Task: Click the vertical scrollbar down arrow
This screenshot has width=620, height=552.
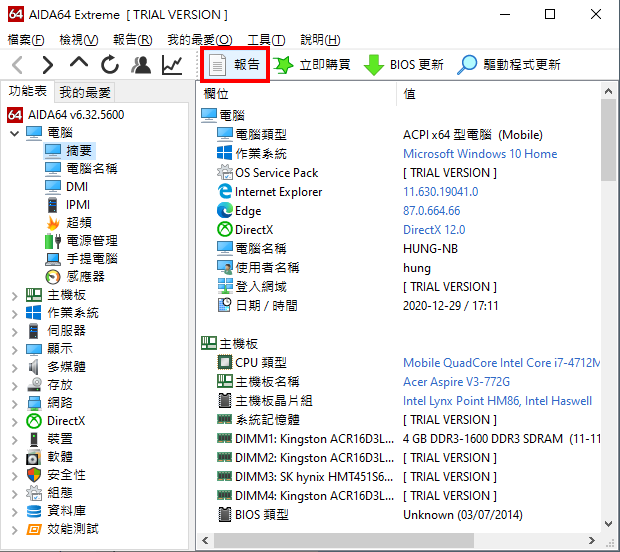Action: (x=609, y=524)
